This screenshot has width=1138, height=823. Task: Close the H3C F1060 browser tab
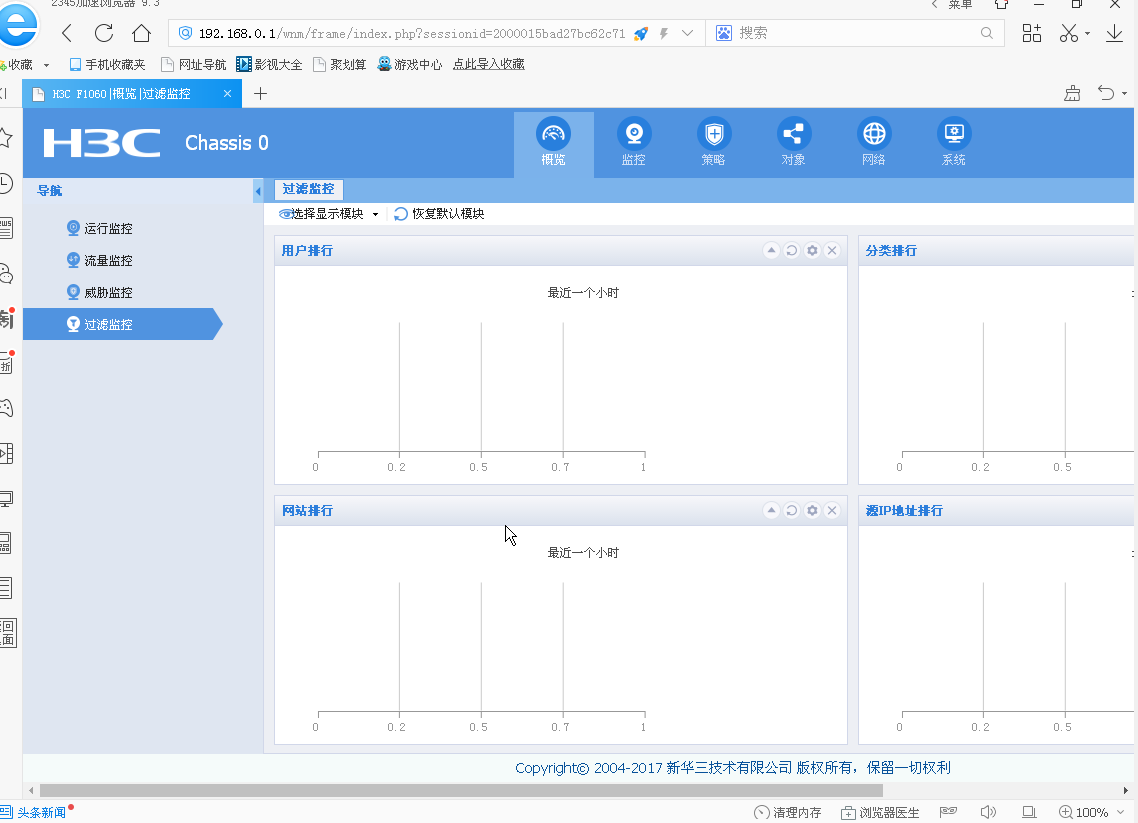[x=227, y=94]
